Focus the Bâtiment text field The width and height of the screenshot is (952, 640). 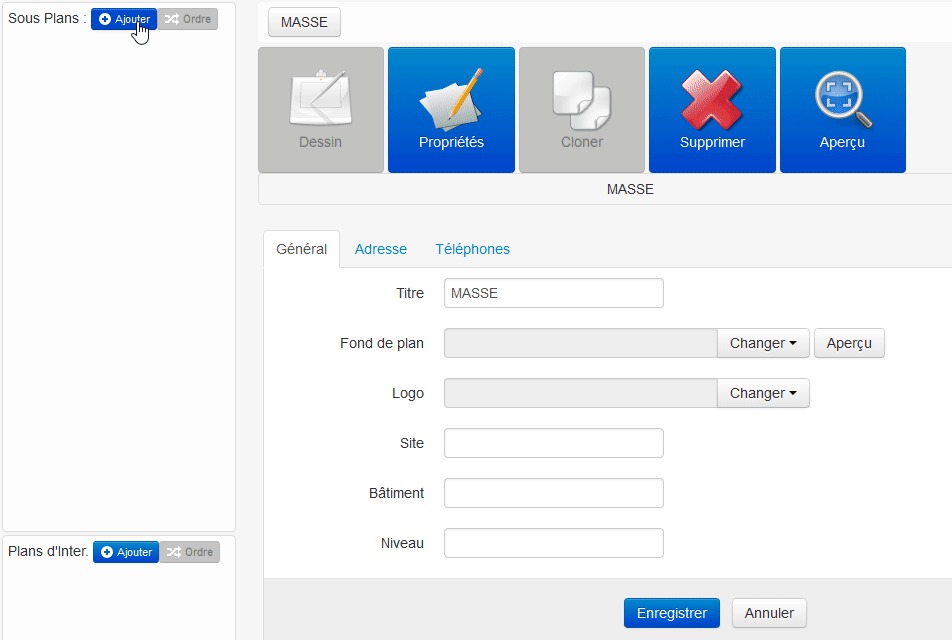point(553,493)
